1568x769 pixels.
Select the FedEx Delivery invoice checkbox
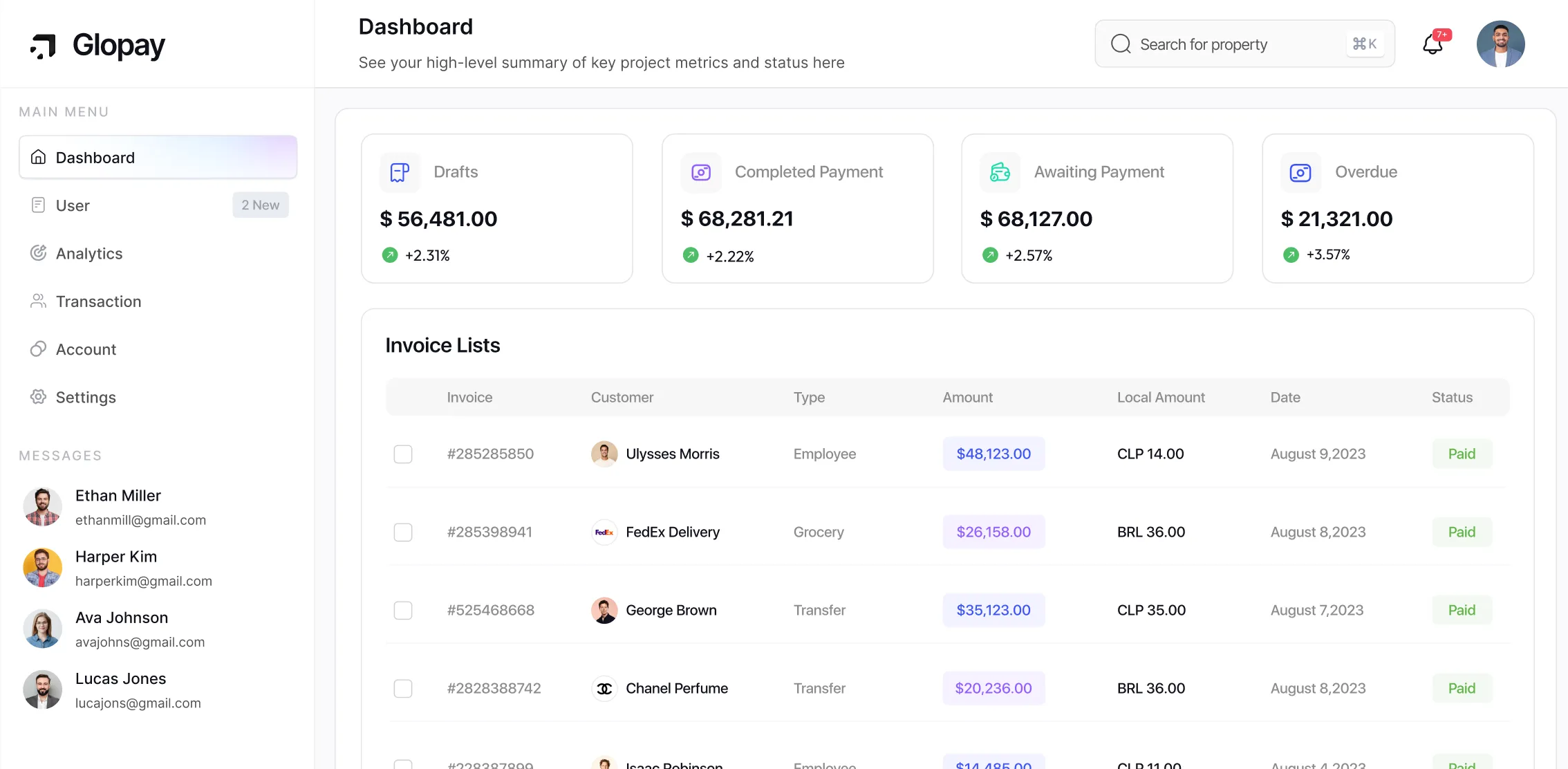point(403,532)
